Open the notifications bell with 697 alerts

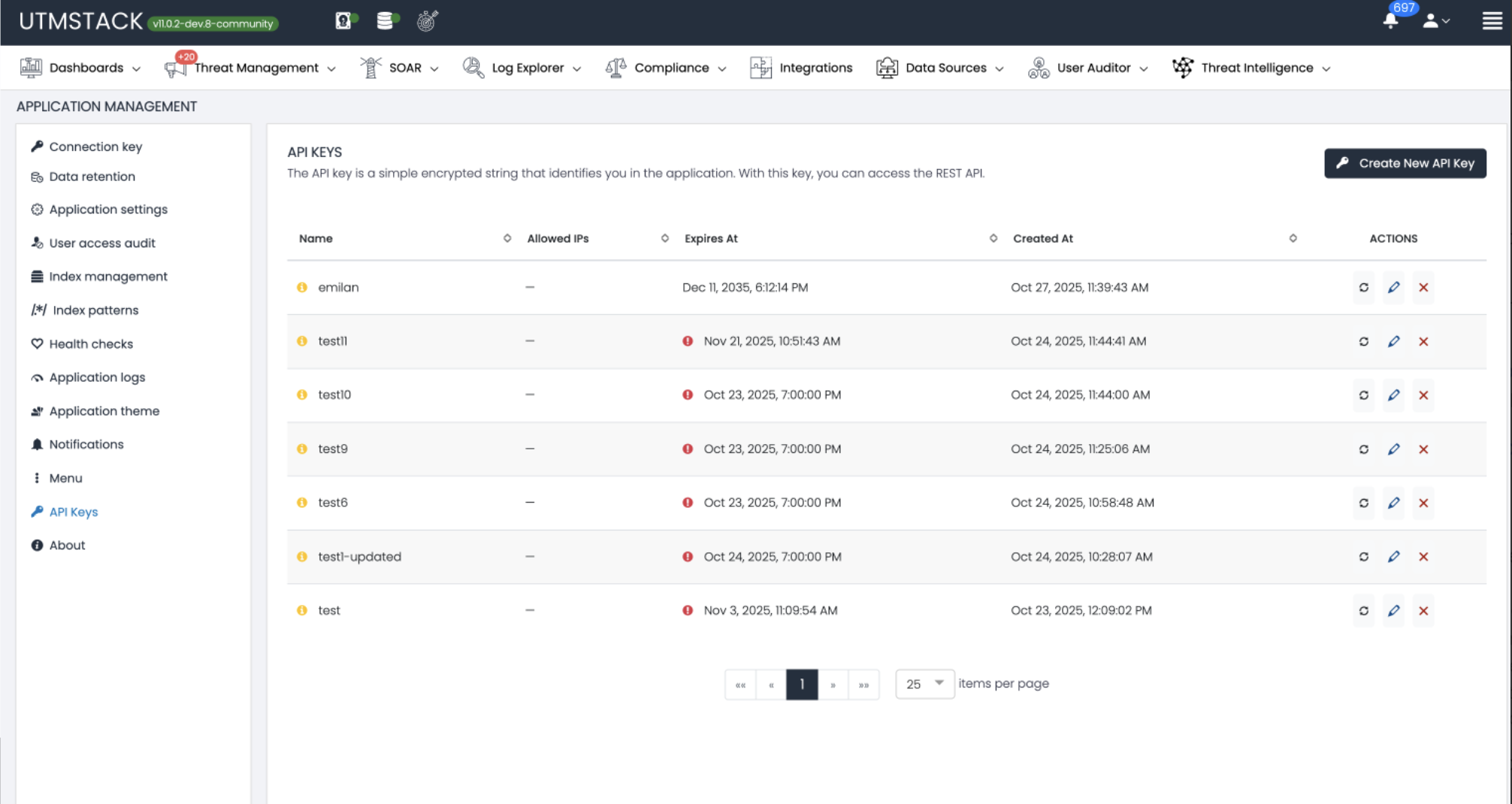pyautogui.click(x=1390, y=20)
